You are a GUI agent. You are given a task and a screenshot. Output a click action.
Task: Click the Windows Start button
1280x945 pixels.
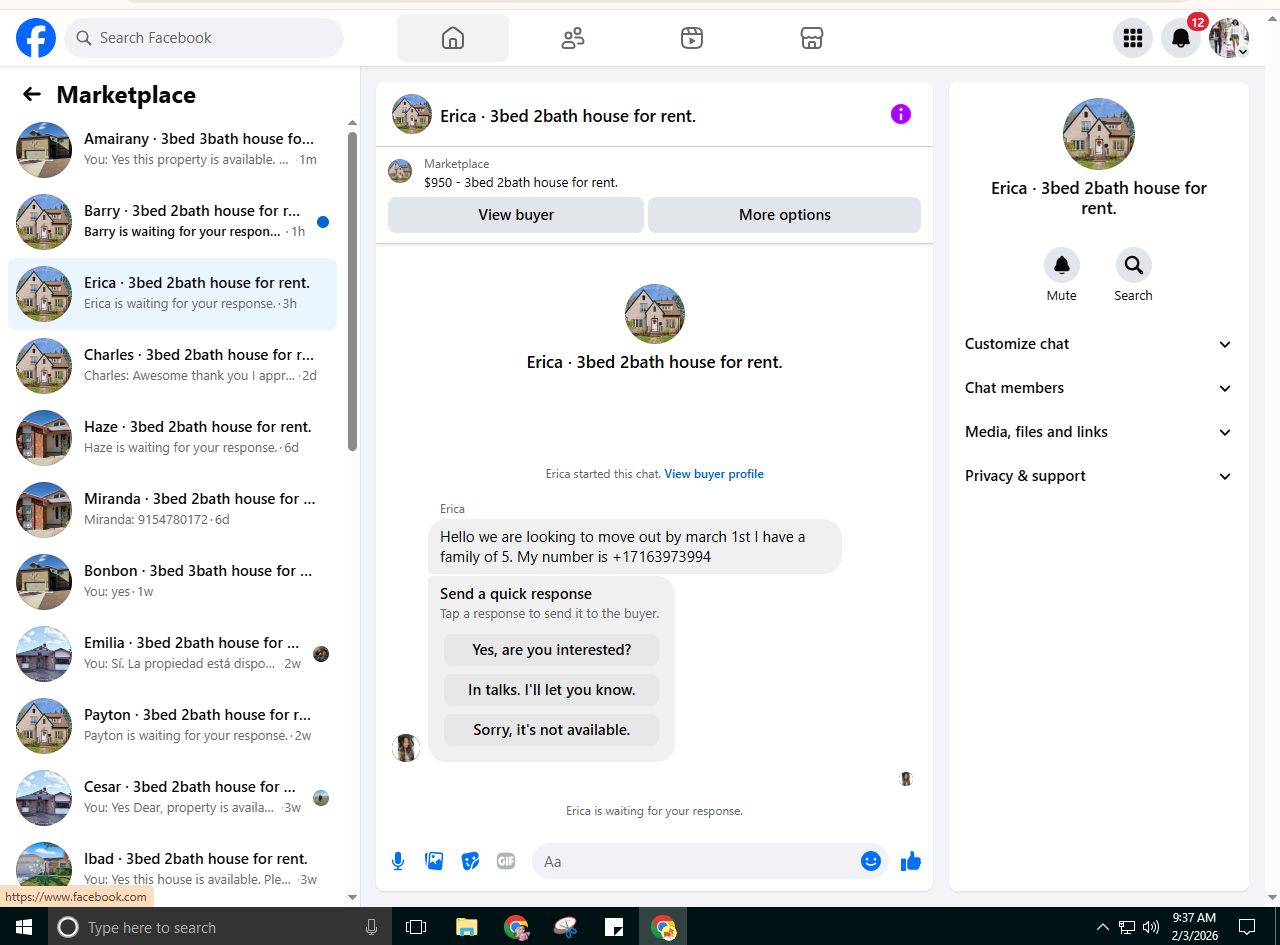pos(24,927)
